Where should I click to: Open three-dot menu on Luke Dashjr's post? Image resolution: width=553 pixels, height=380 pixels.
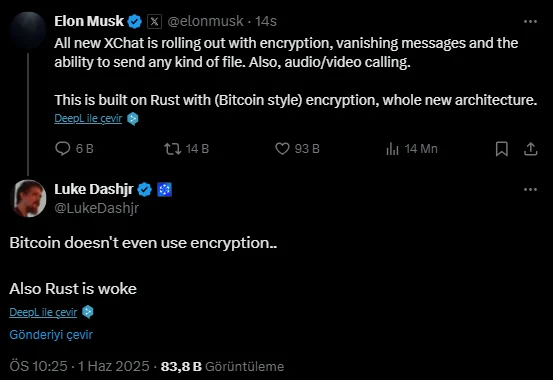point(530,189)
